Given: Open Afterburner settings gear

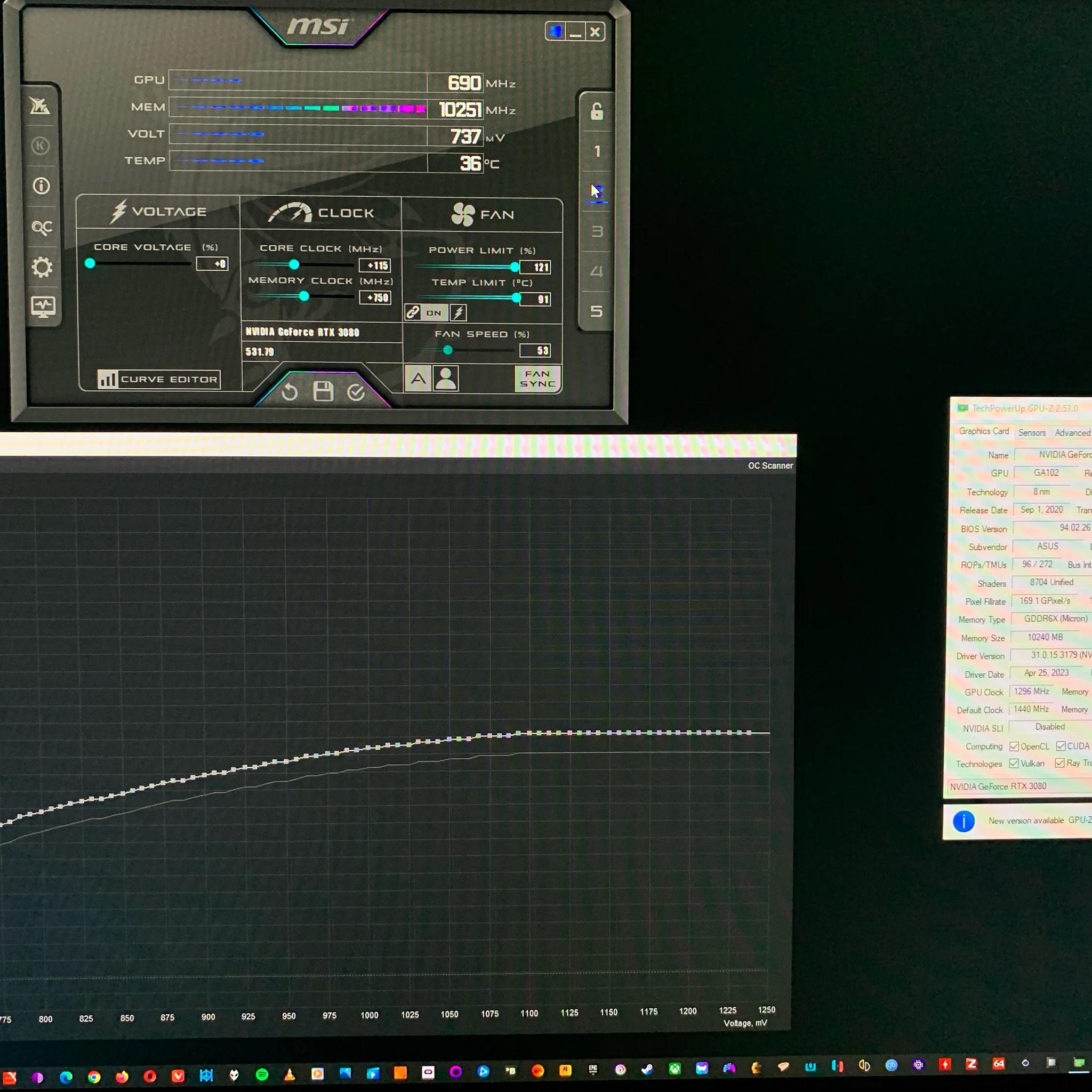Looking at the screenshot, I should click(42, 267).
